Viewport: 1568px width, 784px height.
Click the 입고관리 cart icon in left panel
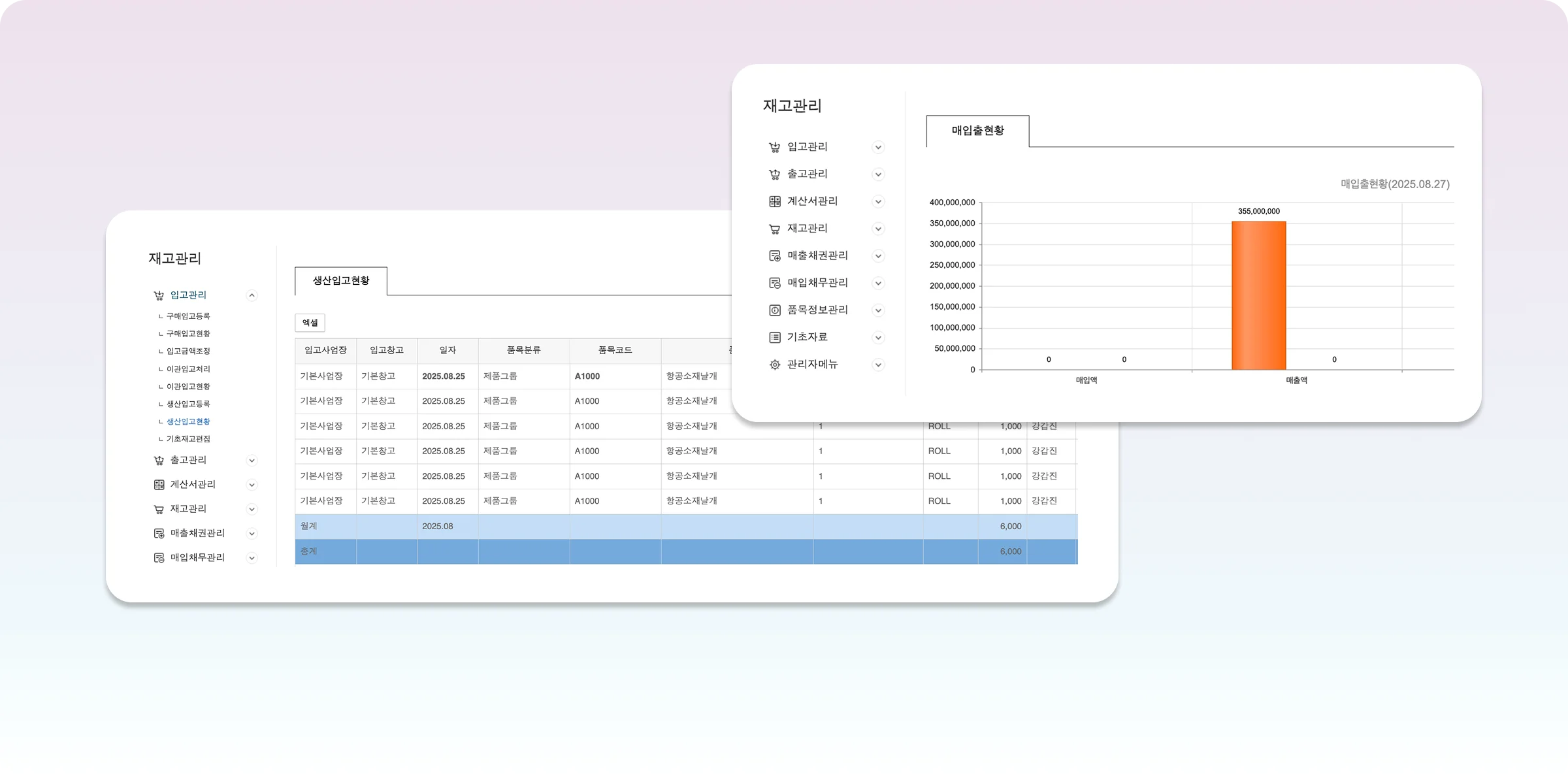[159, 295]
